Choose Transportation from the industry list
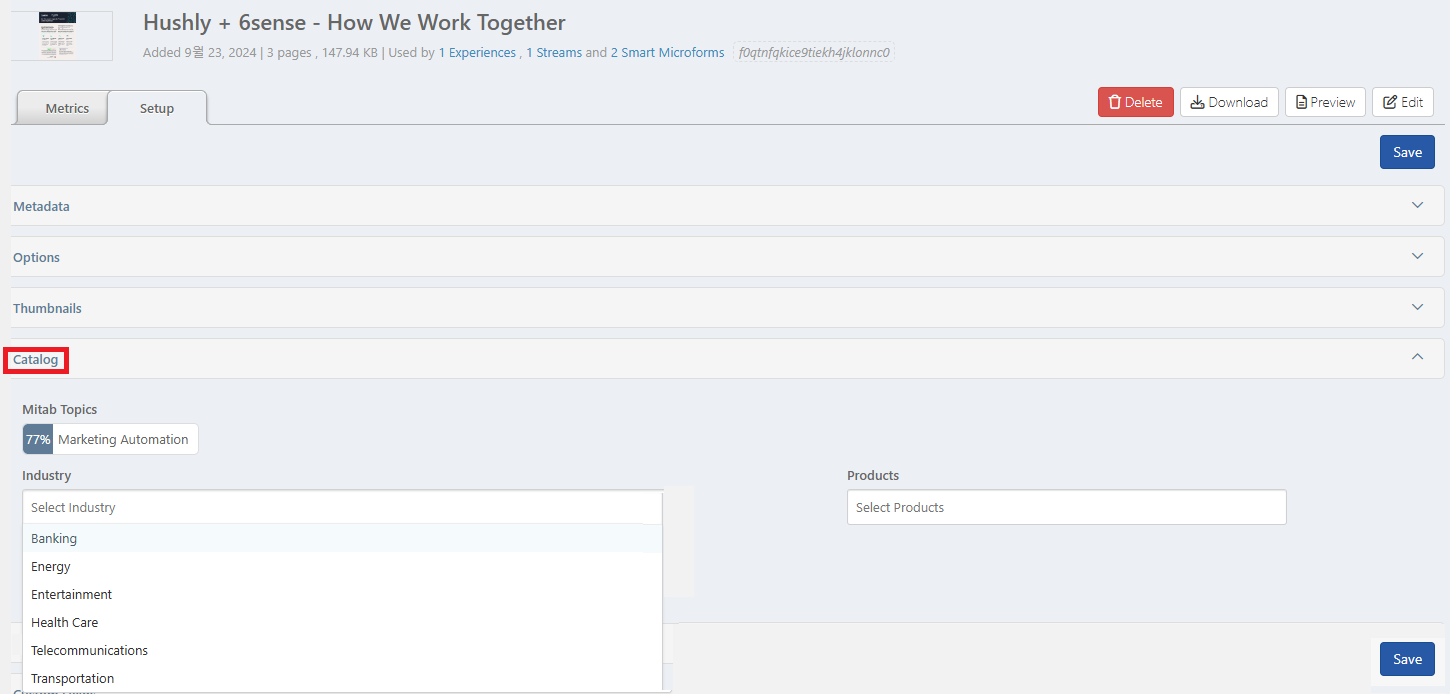The width and height of the screenshot is (1450, 694). tap(342, 678)
